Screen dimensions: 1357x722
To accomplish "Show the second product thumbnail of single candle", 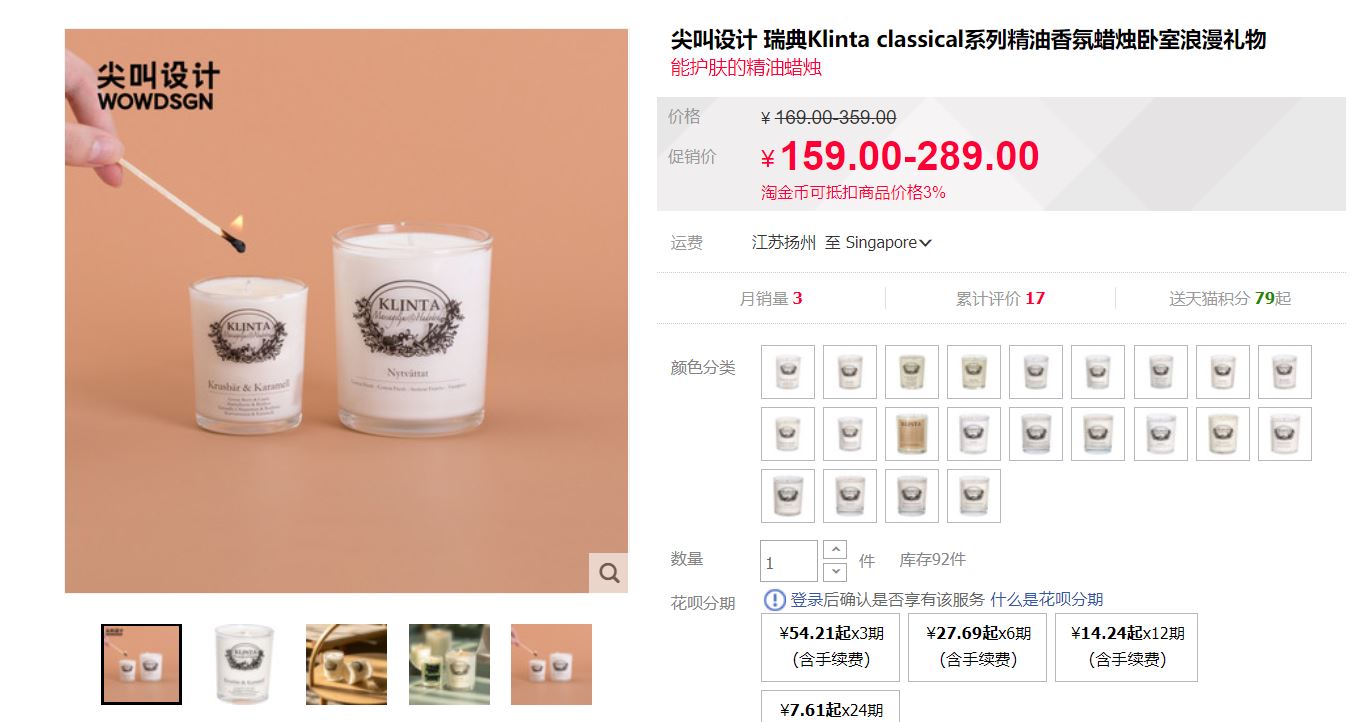I will [244, 665].
